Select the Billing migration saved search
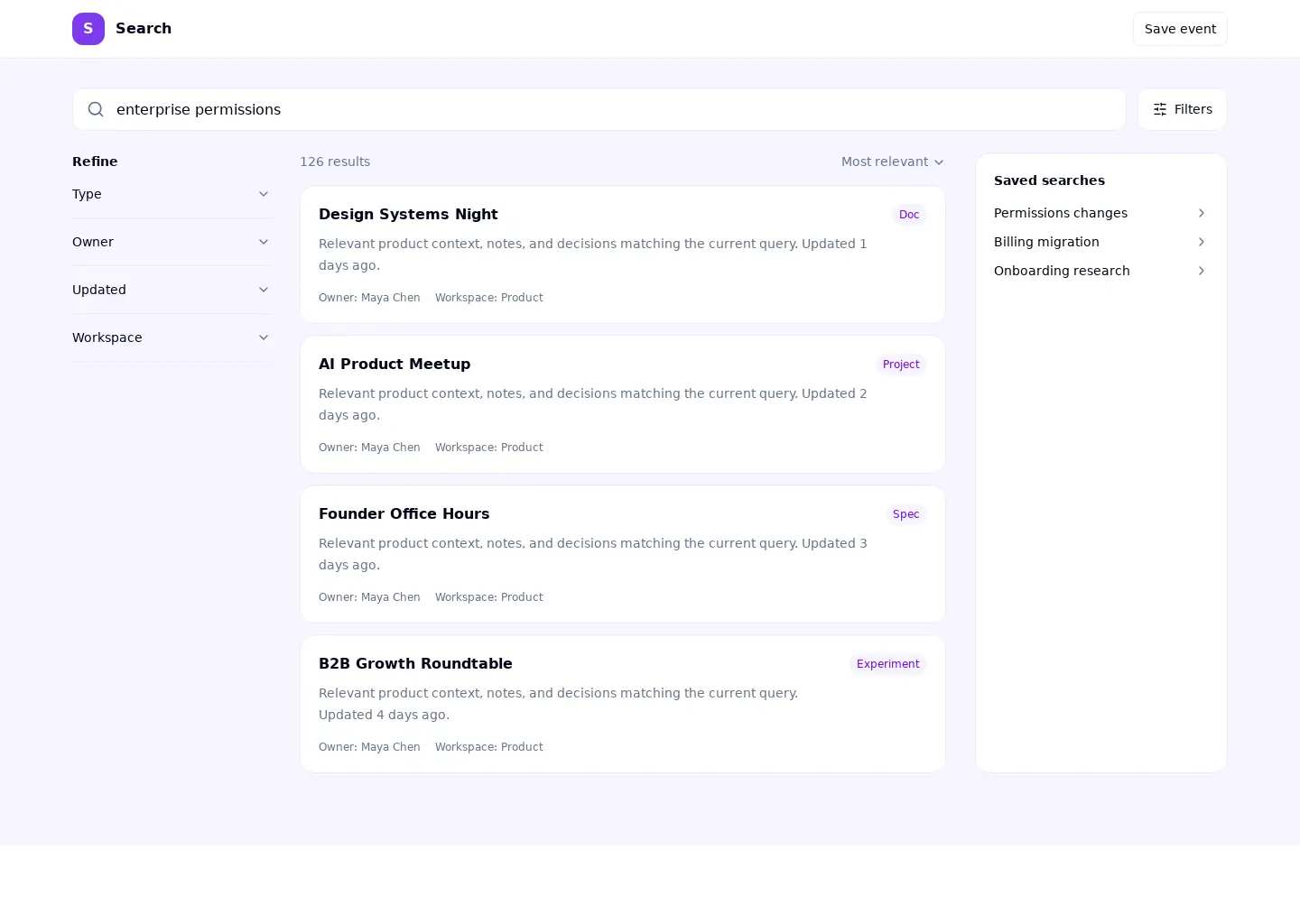Screen dimensions: 1300x924 pos(1100,242)
